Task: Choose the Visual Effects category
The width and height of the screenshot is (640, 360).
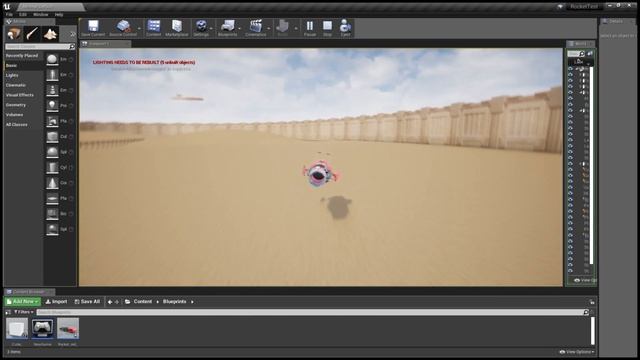Action: coord(20,95)
